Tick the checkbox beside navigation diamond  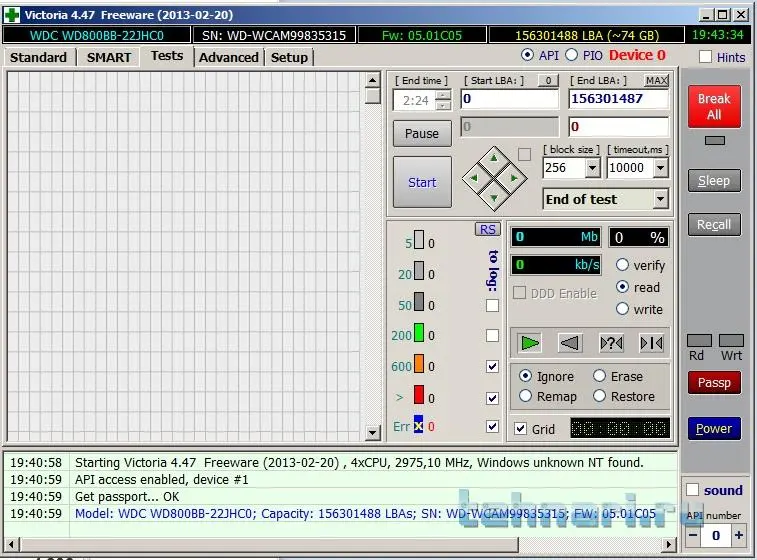coord(524,154)
